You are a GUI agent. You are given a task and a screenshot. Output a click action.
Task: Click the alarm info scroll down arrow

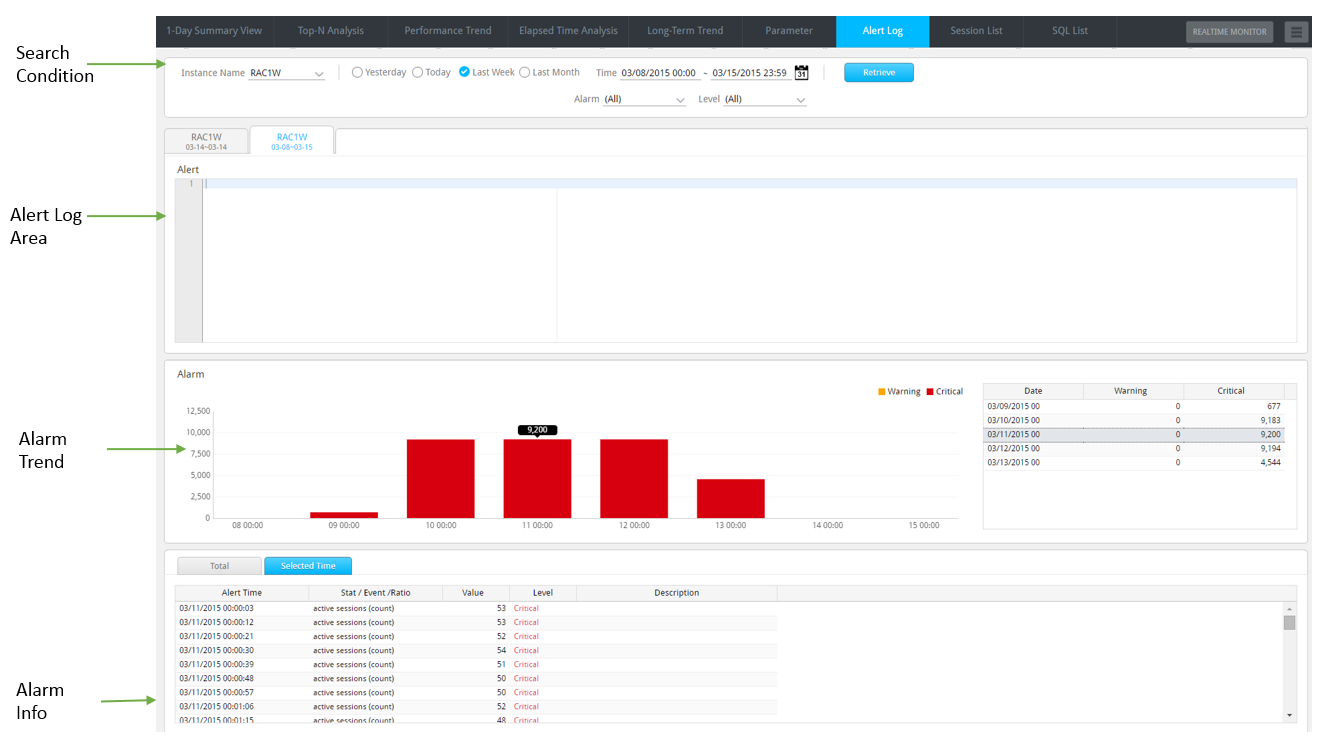[1290, 715]
